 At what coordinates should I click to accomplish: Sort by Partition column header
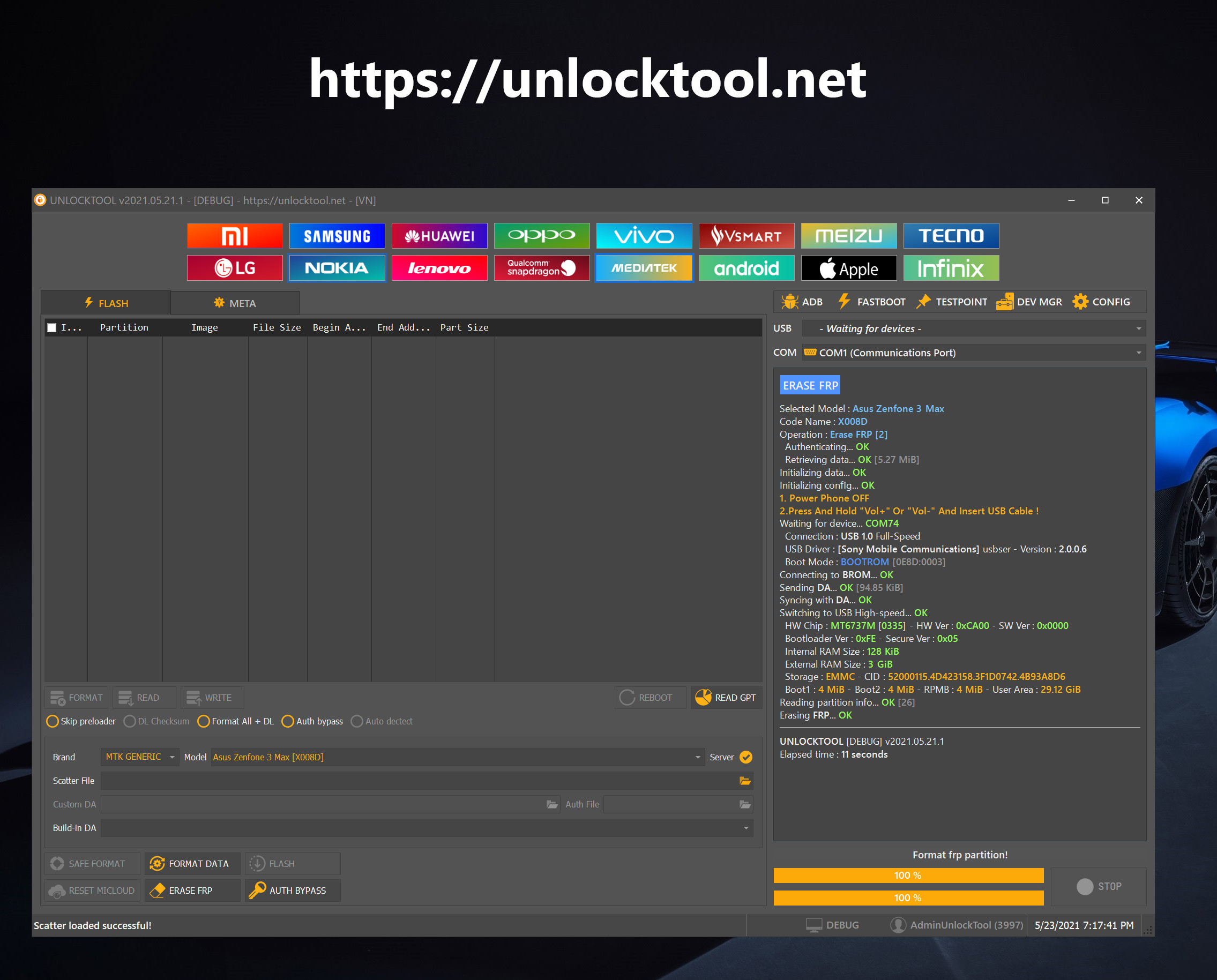[x=124, y=328]
